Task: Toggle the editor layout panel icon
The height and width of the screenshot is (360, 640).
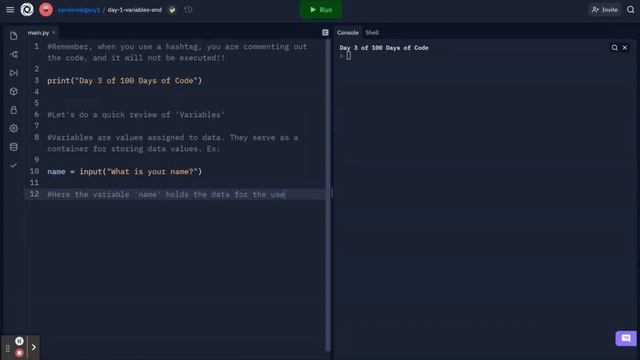Action: [325, 33]
